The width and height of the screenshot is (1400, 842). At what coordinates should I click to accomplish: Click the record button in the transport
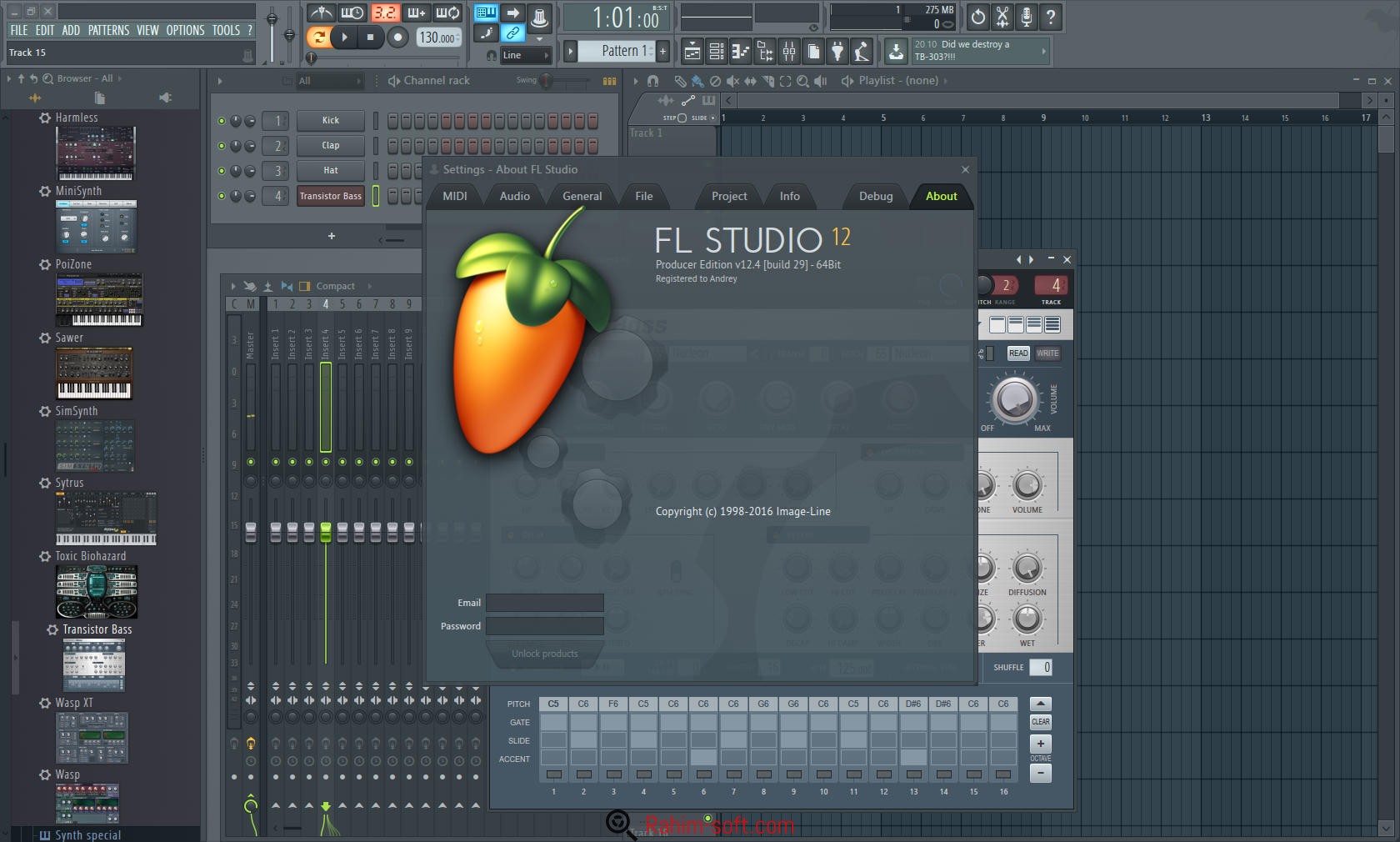tap(397, 38)
